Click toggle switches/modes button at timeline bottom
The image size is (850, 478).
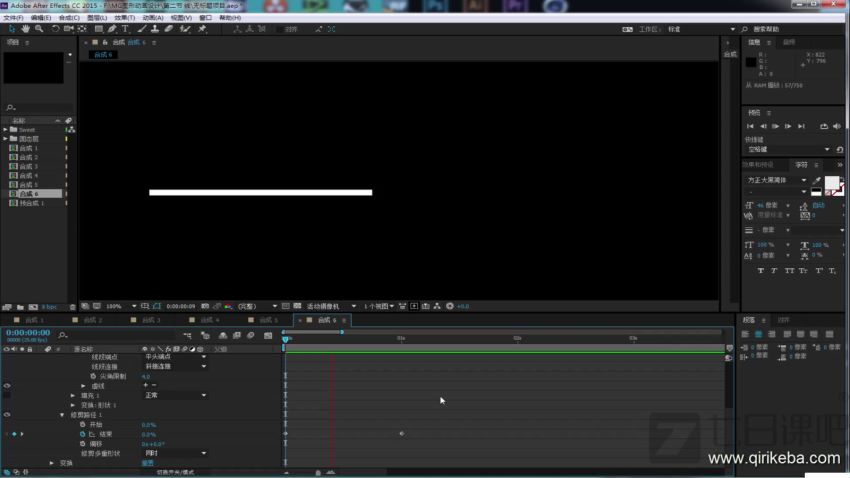coord(176,473)
